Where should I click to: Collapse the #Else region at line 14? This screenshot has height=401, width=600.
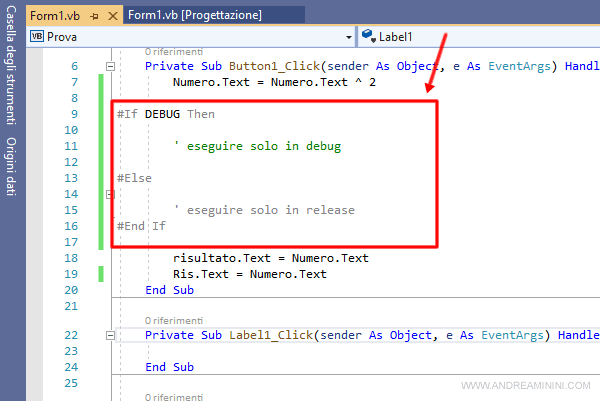pos(110,194)
